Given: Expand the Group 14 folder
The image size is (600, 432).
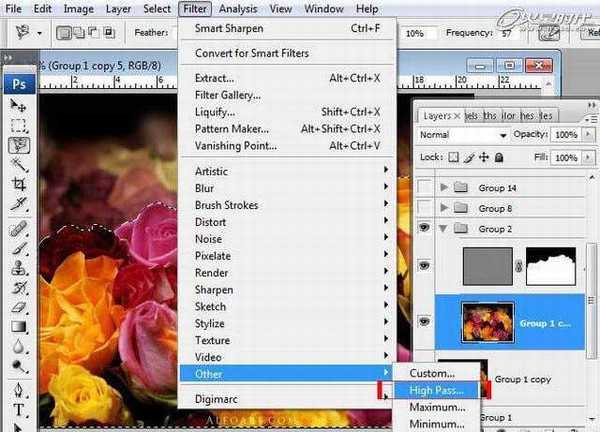Looking at the screenshot, I should coord(444,187).
